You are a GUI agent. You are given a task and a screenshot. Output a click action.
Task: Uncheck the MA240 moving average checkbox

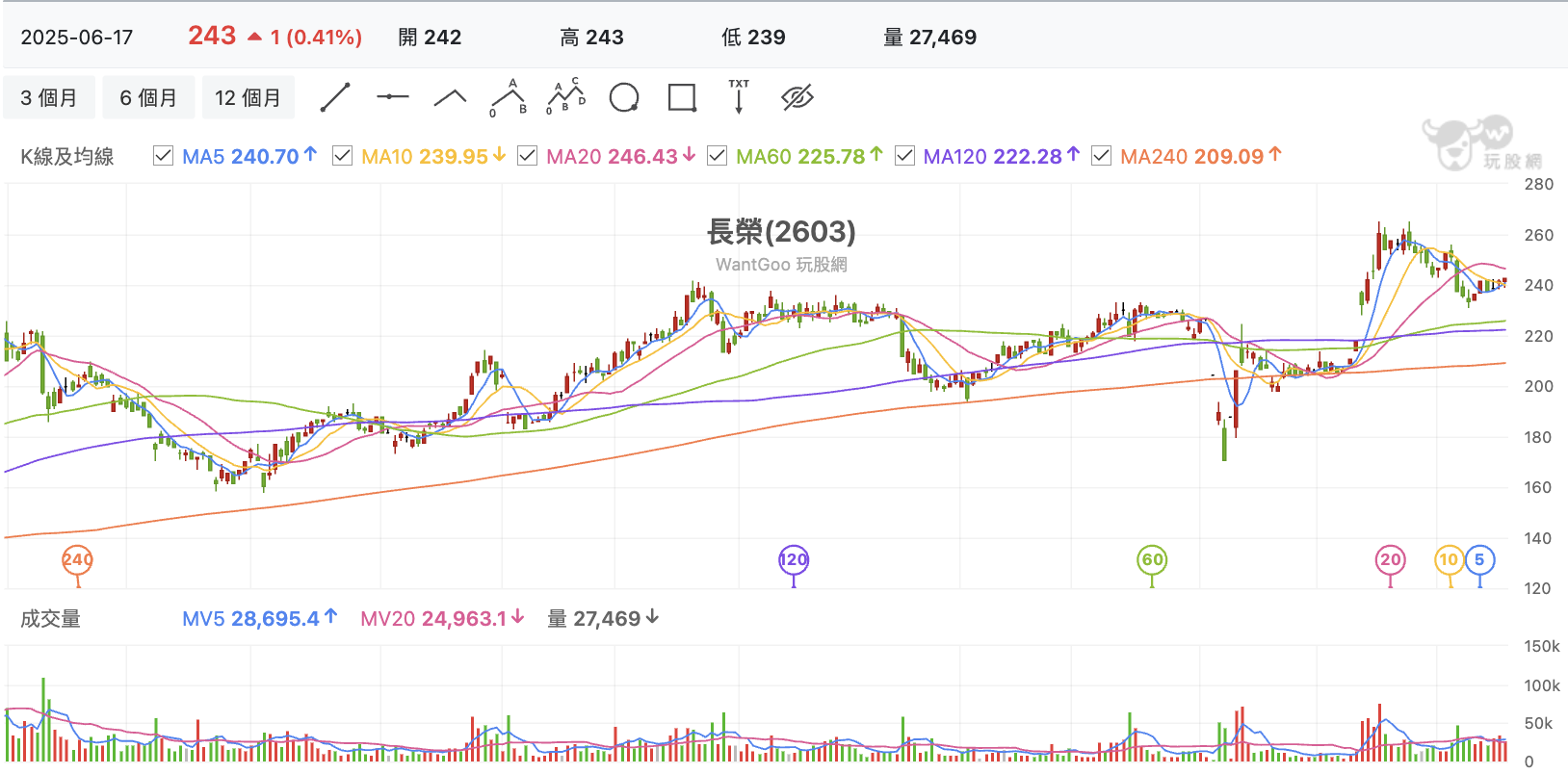[1101, 156]
